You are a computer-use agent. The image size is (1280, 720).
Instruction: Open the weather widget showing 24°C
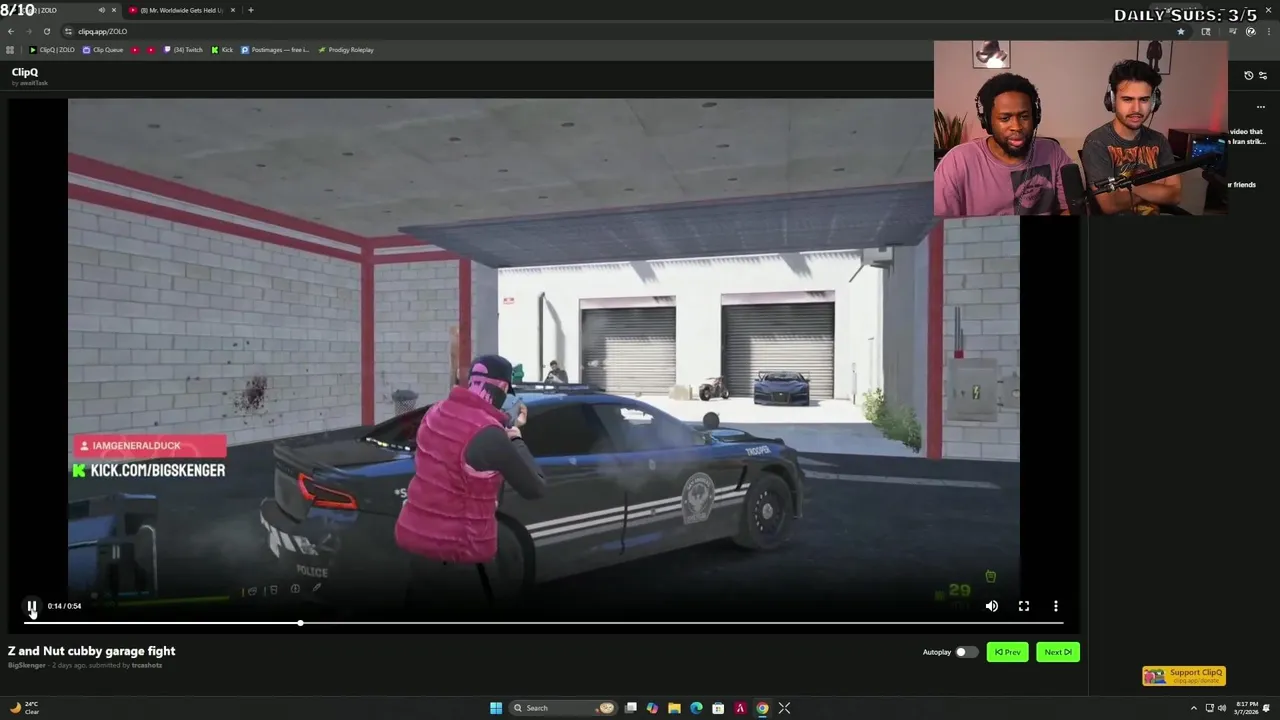pyautogui.click(x=23, y=708)
